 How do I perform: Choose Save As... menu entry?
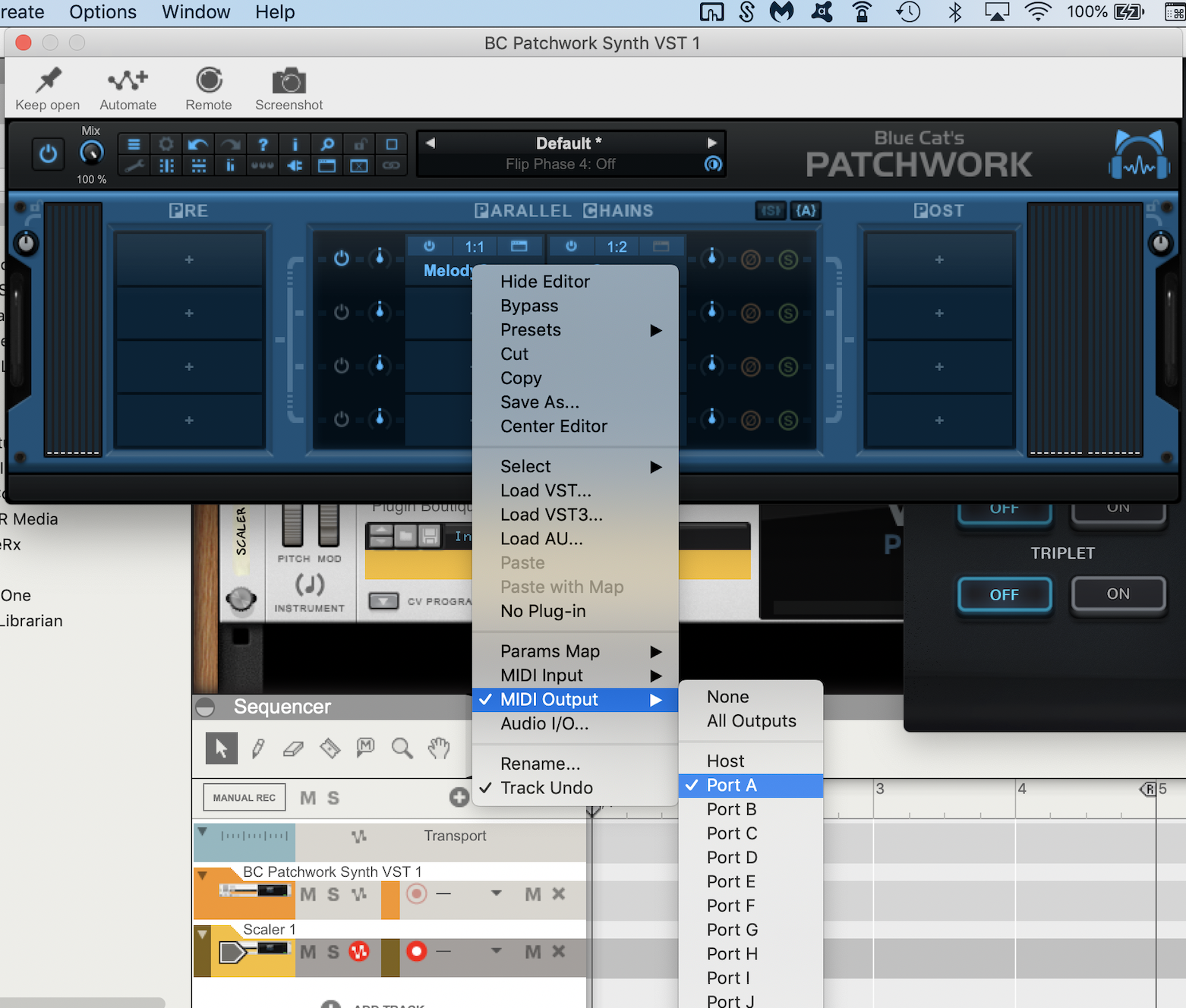click(x=575, y=402)
